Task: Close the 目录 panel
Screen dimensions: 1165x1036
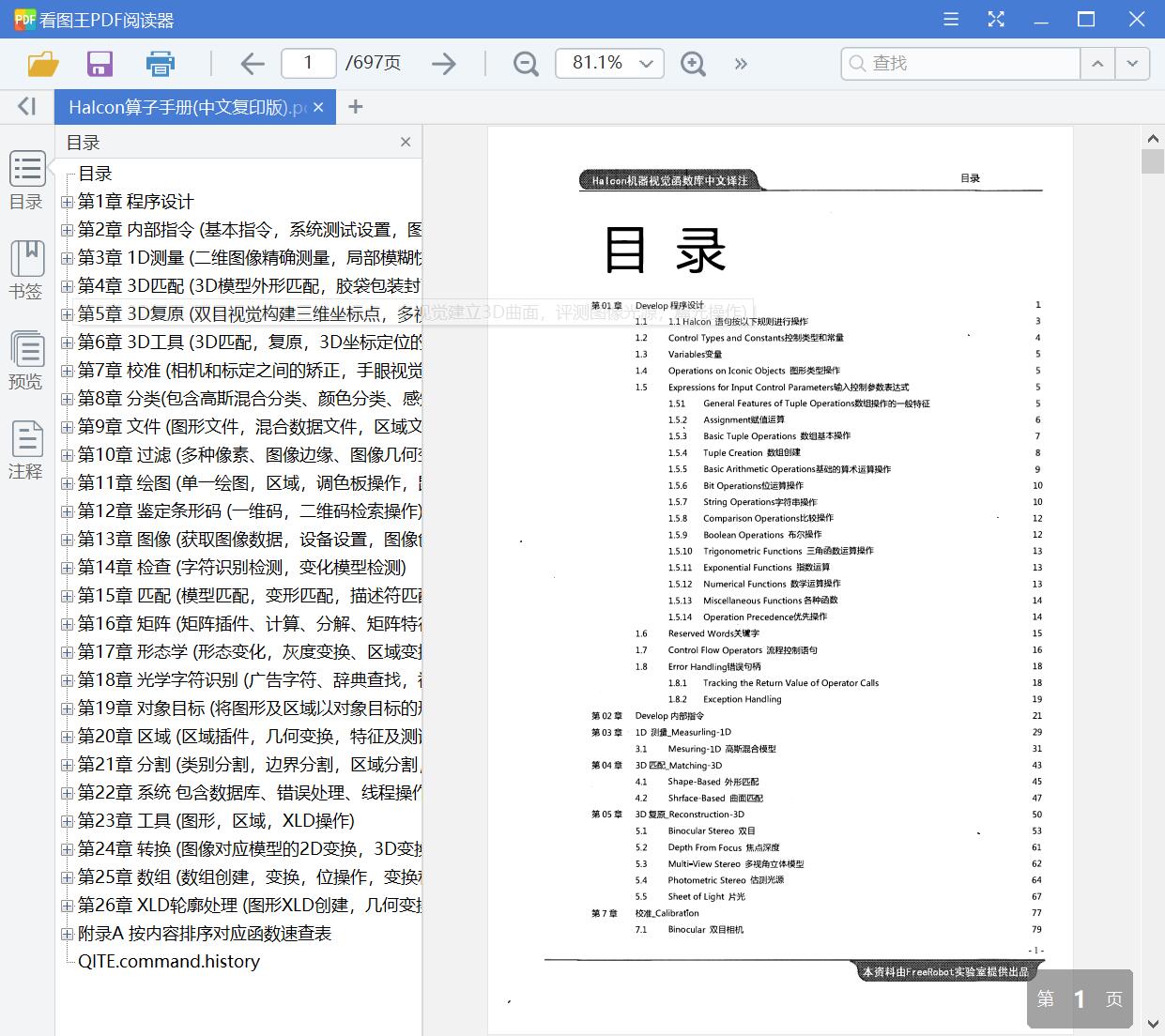Action: pos(406,142)
